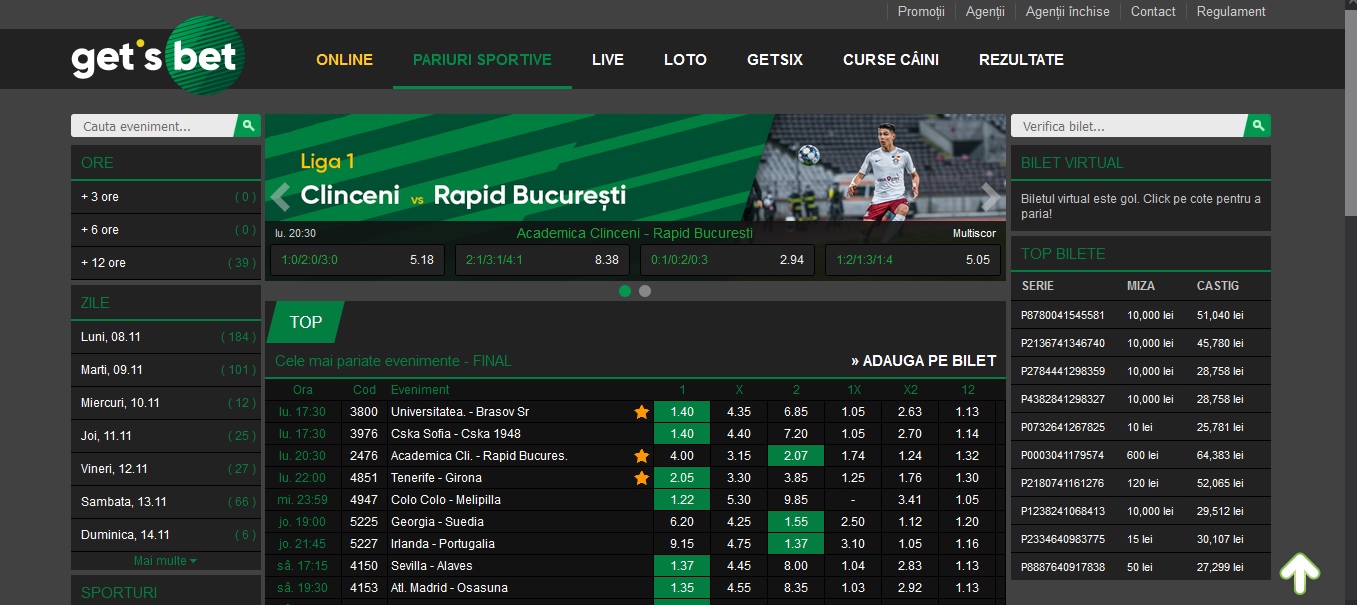
Task: Expand the Mai multe days list
Action: 165,561
